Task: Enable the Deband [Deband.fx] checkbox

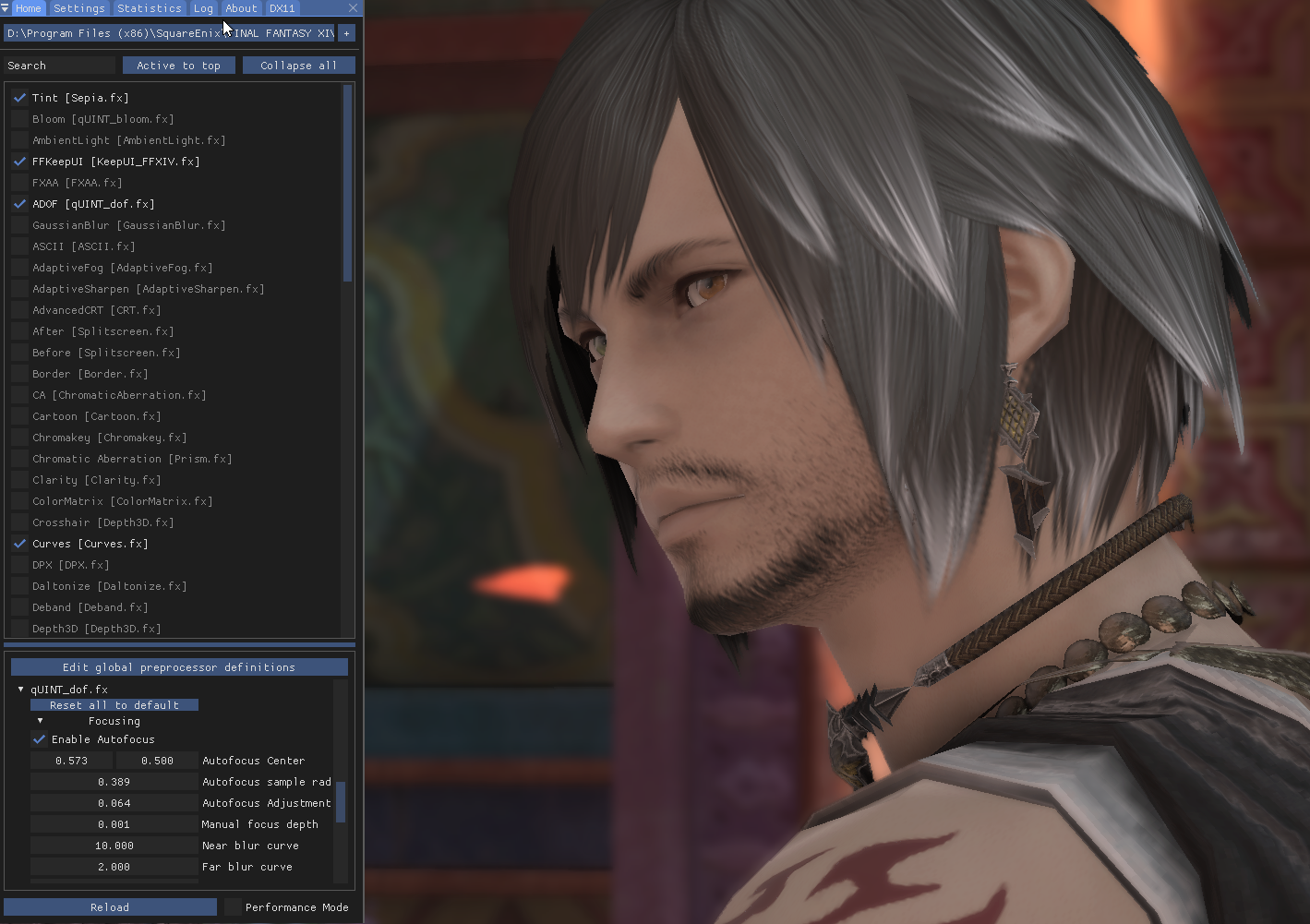Action: (19, 606)
